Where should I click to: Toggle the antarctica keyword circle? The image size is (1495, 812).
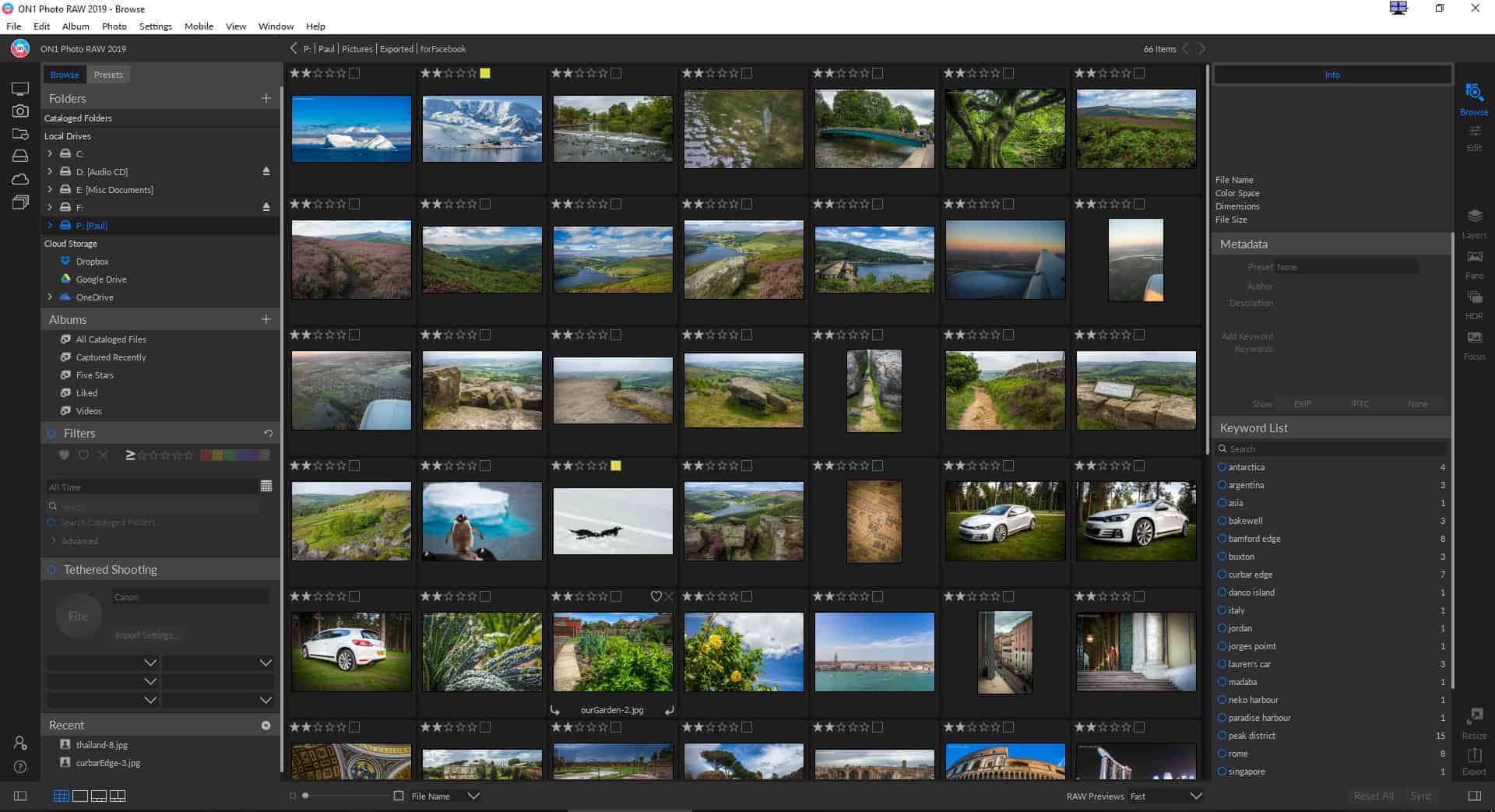coord(1222,467)
